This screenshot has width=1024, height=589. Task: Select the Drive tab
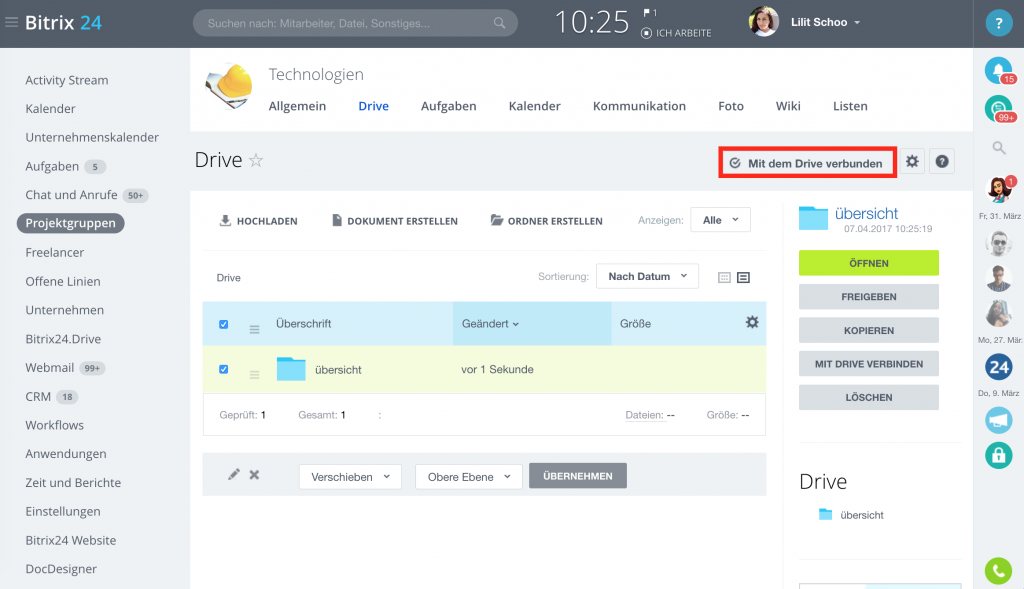[374, 106]
